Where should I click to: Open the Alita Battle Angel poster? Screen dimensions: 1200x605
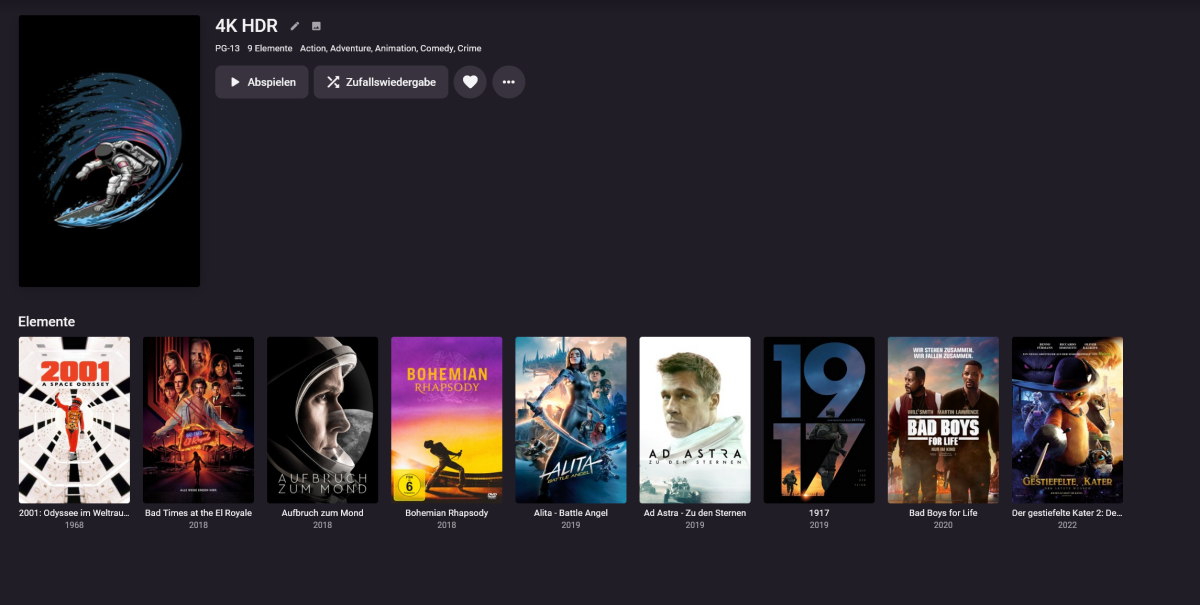pos(571,420)
